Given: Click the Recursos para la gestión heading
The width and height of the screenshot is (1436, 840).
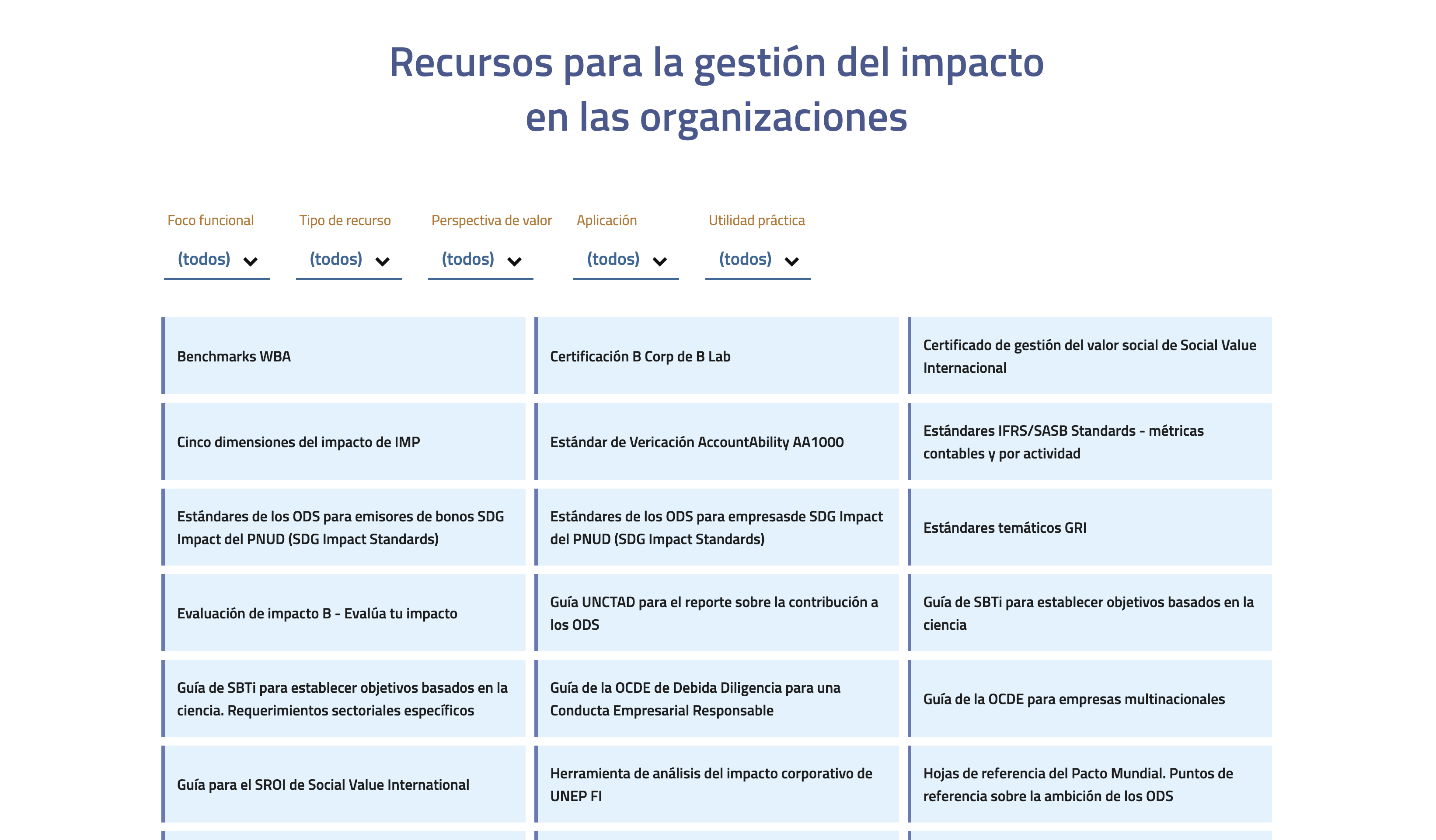Looking at the screenshot, I should 716,90.
